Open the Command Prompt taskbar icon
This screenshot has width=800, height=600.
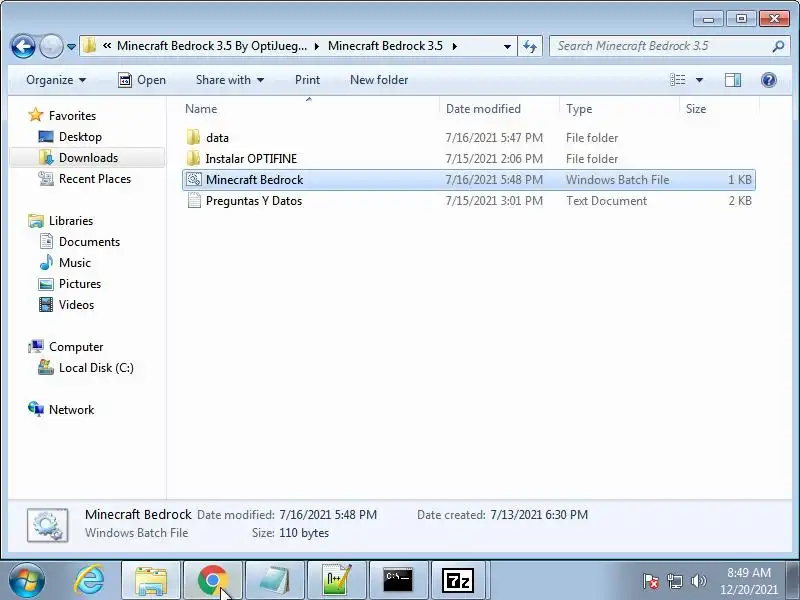[x=398, y=581]
